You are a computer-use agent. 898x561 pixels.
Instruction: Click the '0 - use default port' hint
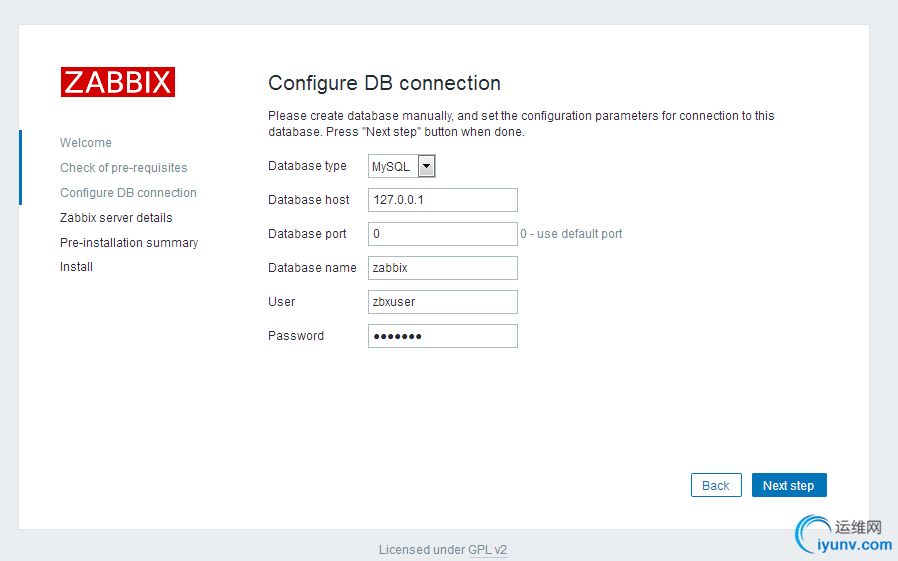571,234
